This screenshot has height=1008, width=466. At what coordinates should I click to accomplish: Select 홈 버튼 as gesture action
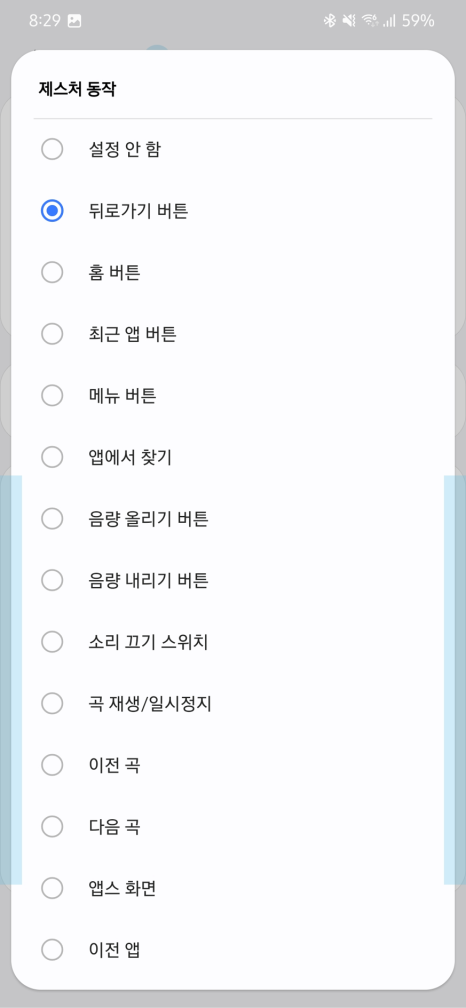(233, 273)
